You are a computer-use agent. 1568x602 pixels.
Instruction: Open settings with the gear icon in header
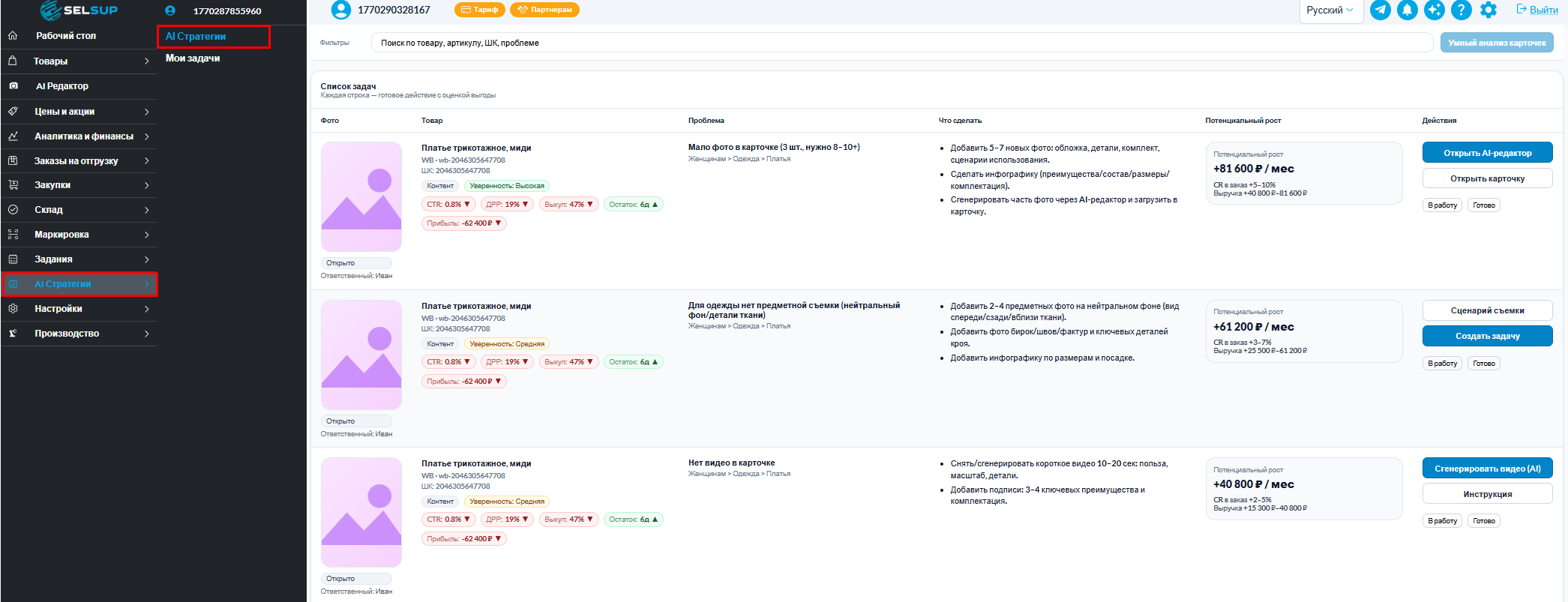1489,10
